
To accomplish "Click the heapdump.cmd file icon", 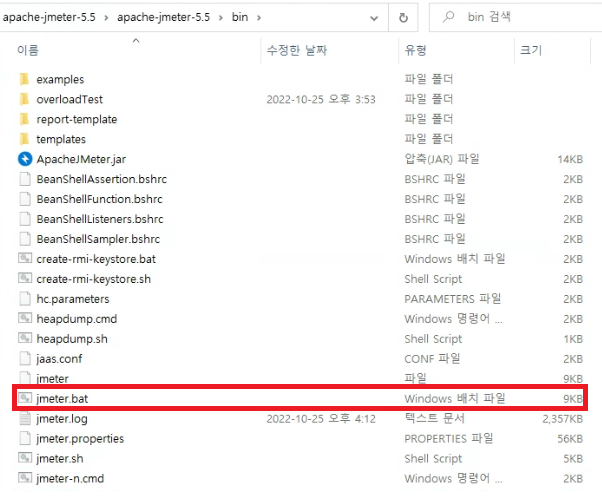I will 25,318.
